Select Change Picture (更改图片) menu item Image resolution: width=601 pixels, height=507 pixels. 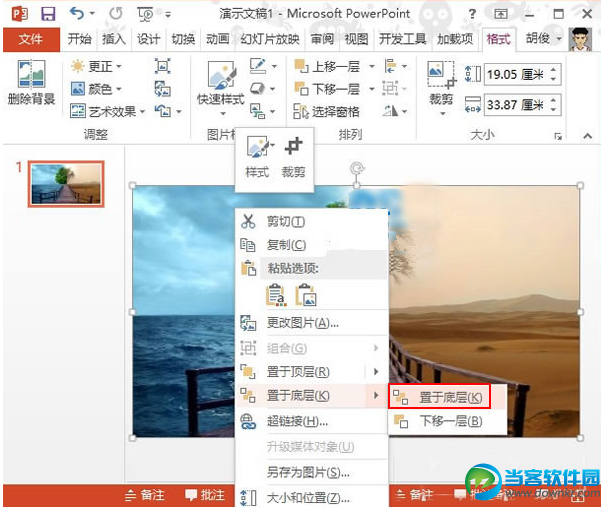311,323
